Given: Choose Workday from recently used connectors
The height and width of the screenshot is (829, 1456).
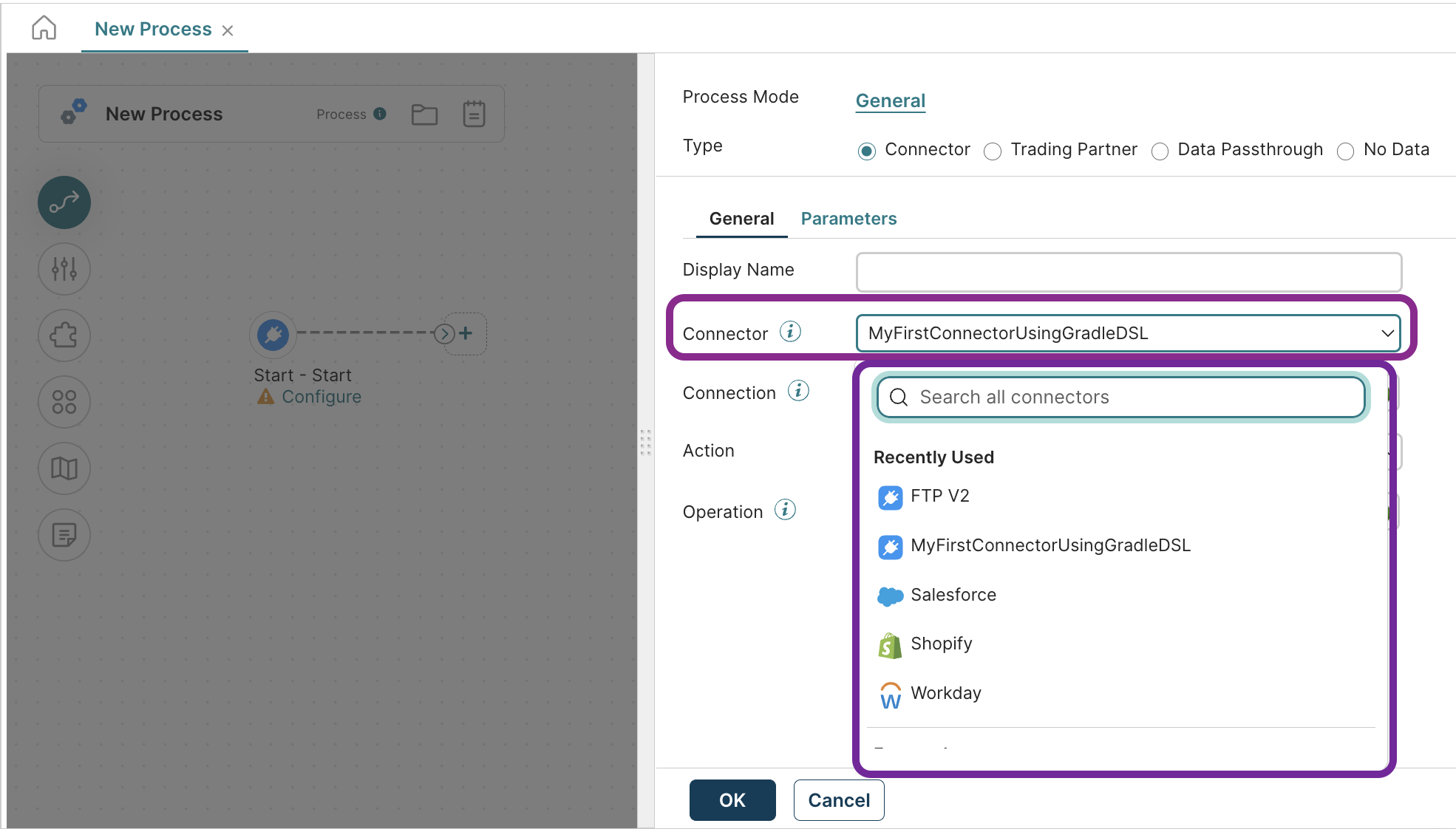Looking at the screenshot, I should click(x=945, y=693).
